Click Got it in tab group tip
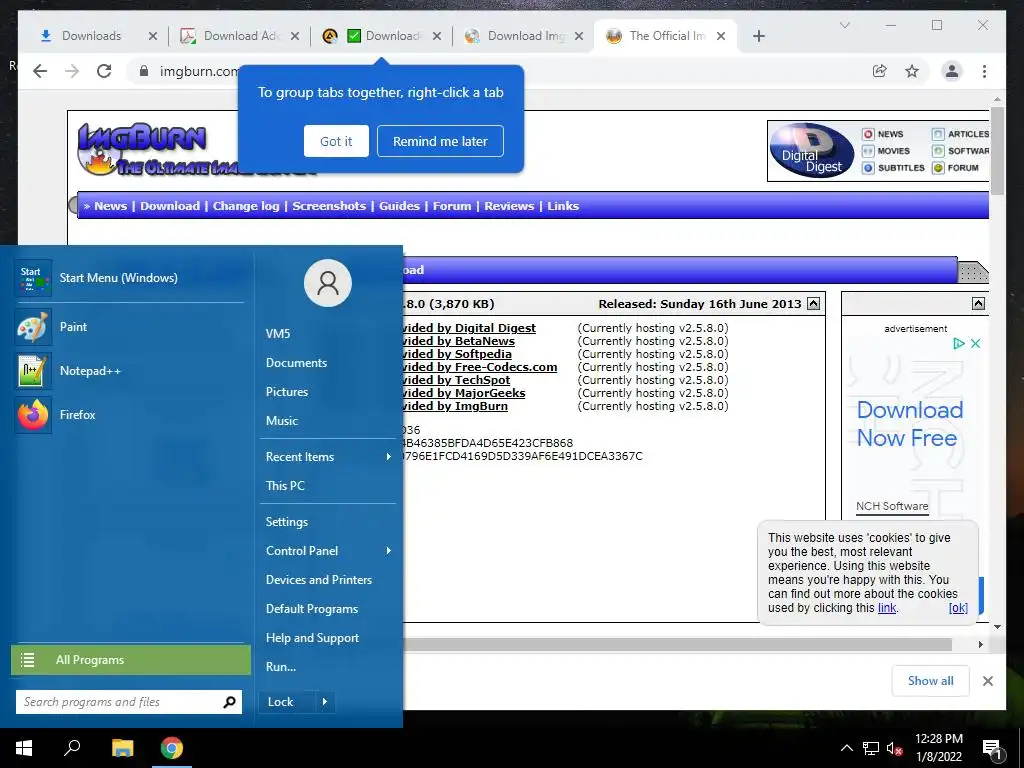The image size is (1024, 768). coord(336,141)
